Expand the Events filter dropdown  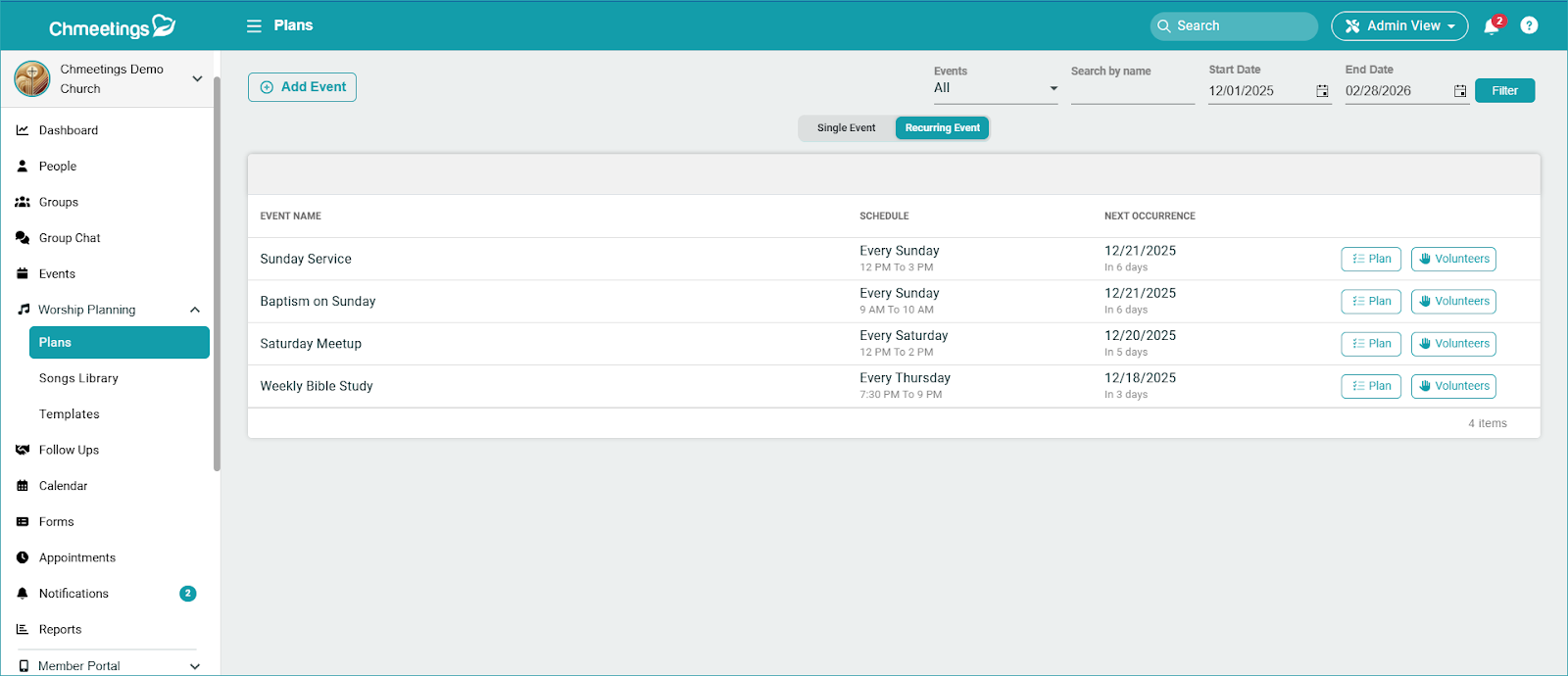(x=995, y=88)
